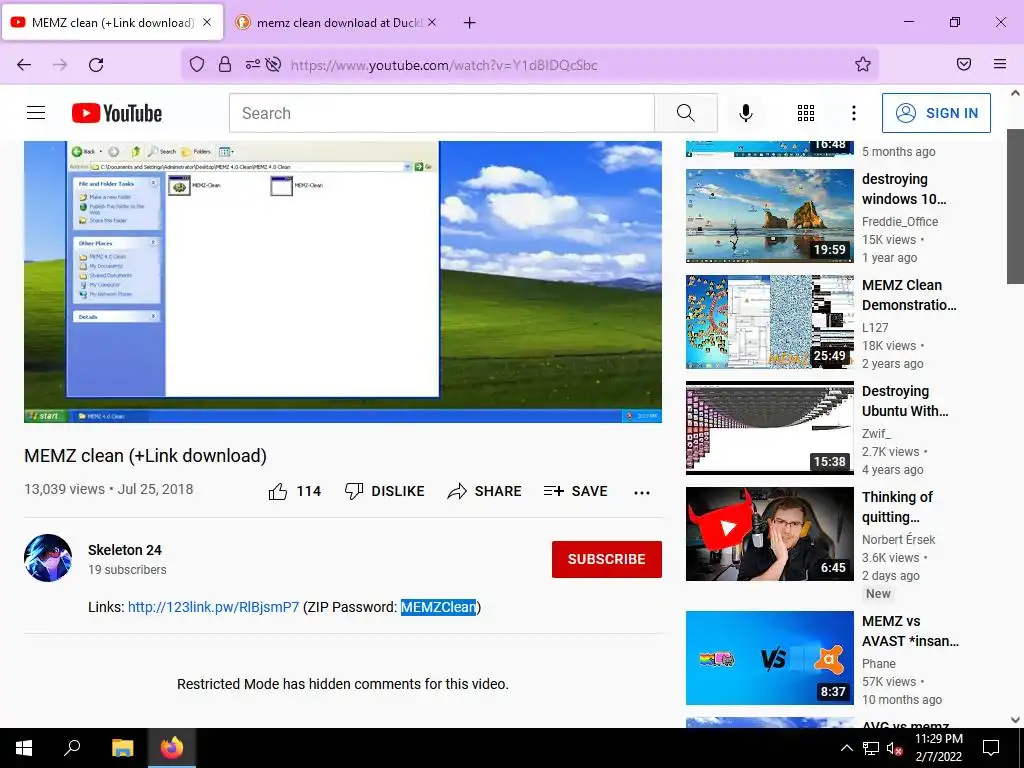Open Windows taskbar search

click(x=72, y=748)
